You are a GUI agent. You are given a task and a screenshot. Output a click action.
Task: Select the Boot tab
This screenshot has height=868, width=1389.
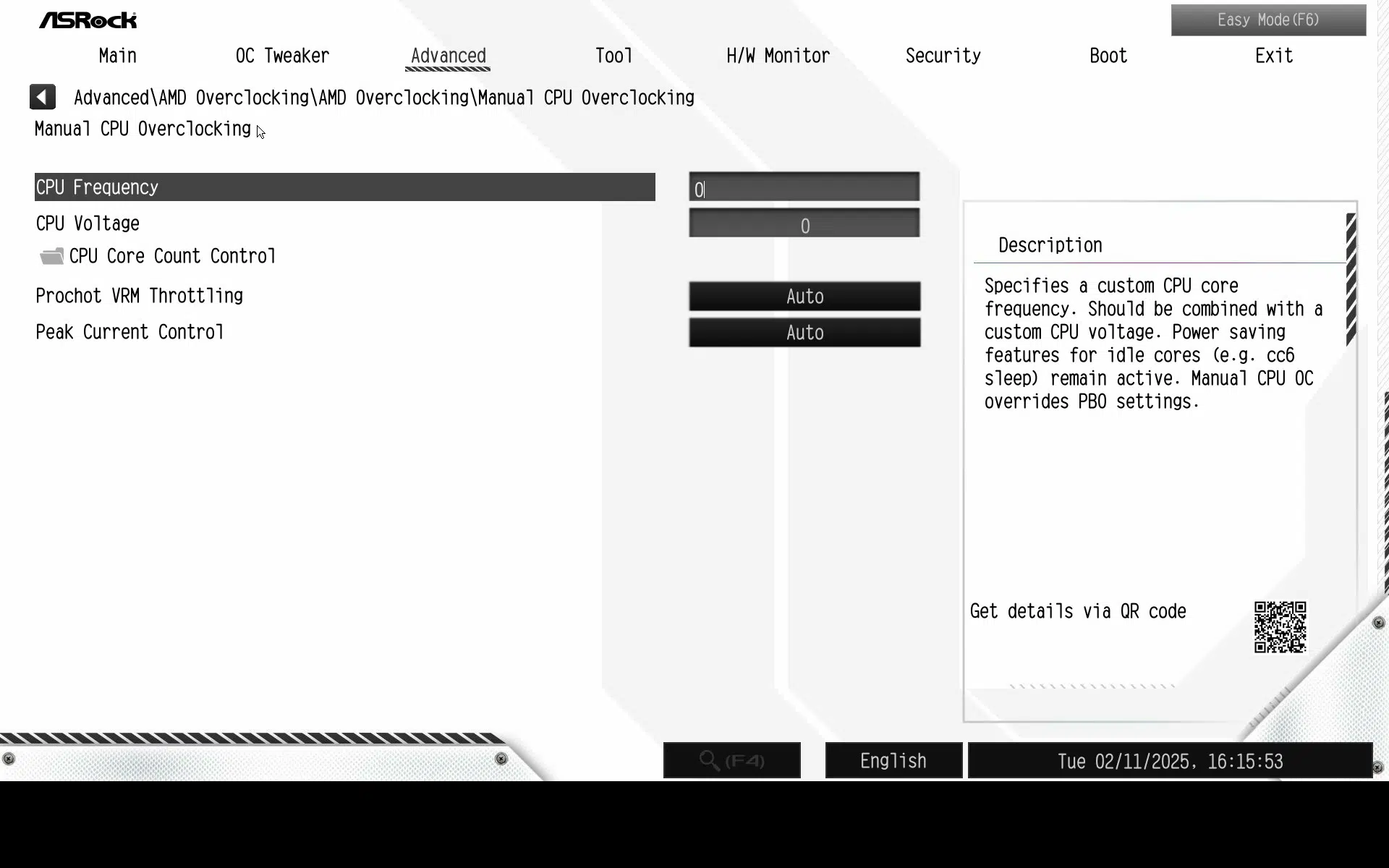[1108, 56]
